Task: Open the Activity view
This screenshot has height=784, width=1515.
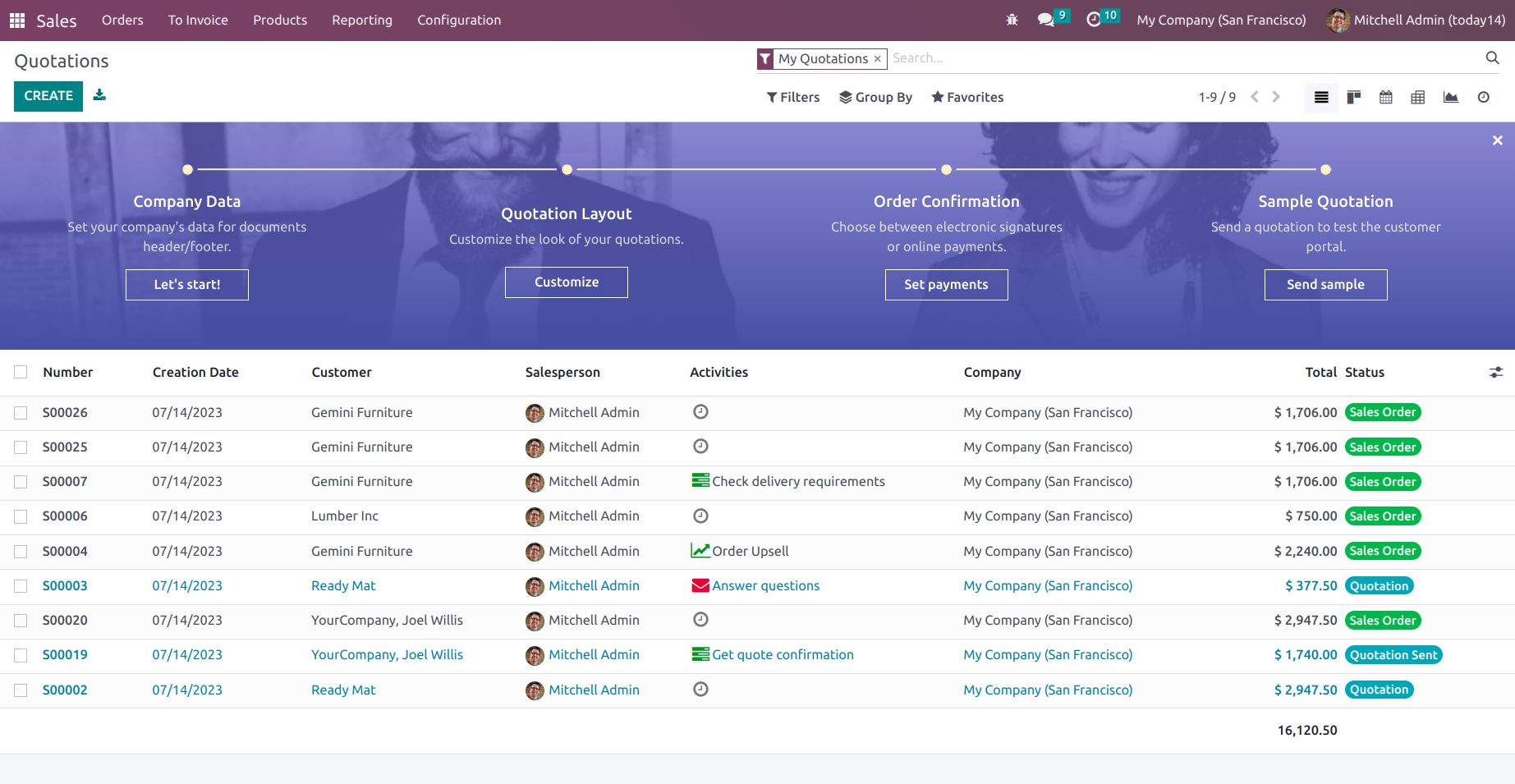Action: pos(1483,96)
